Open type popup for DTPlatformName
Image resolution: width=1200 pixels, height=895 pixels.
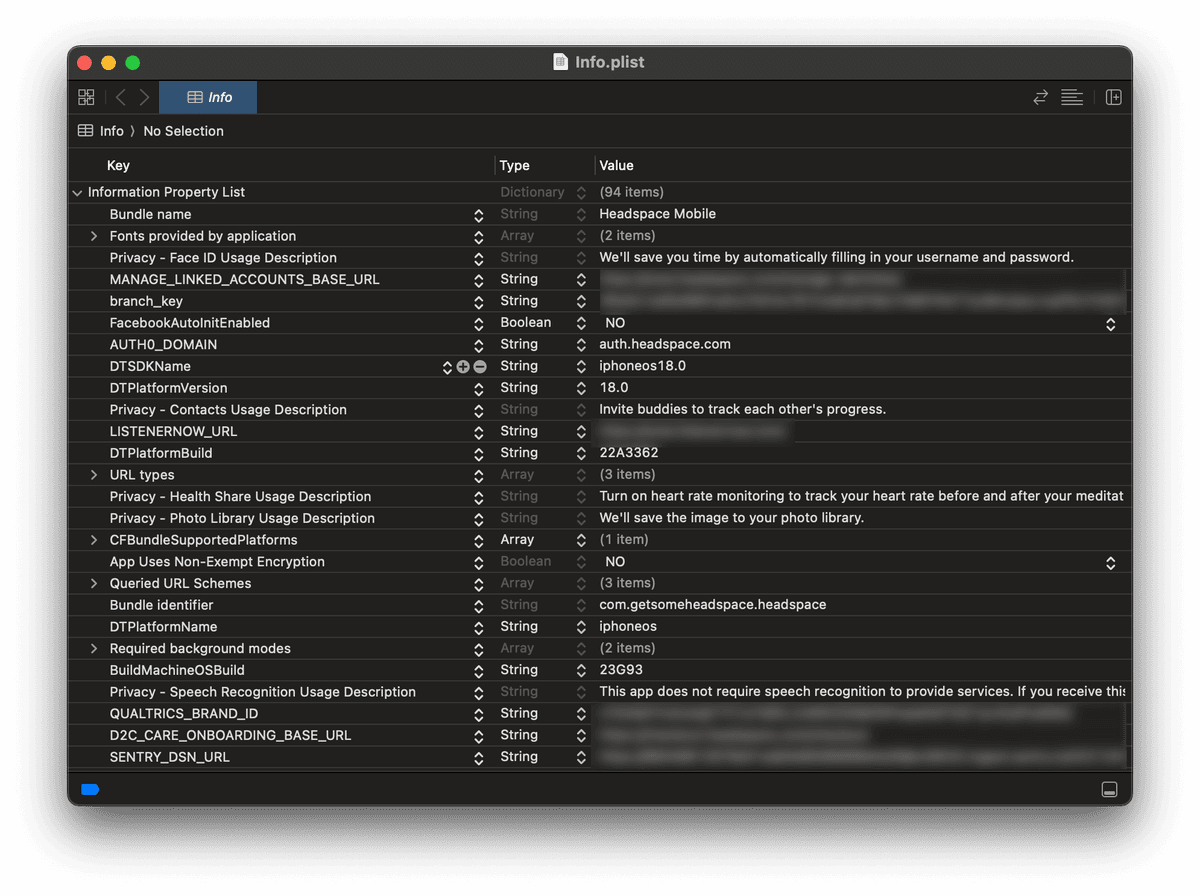pos(581,627)
